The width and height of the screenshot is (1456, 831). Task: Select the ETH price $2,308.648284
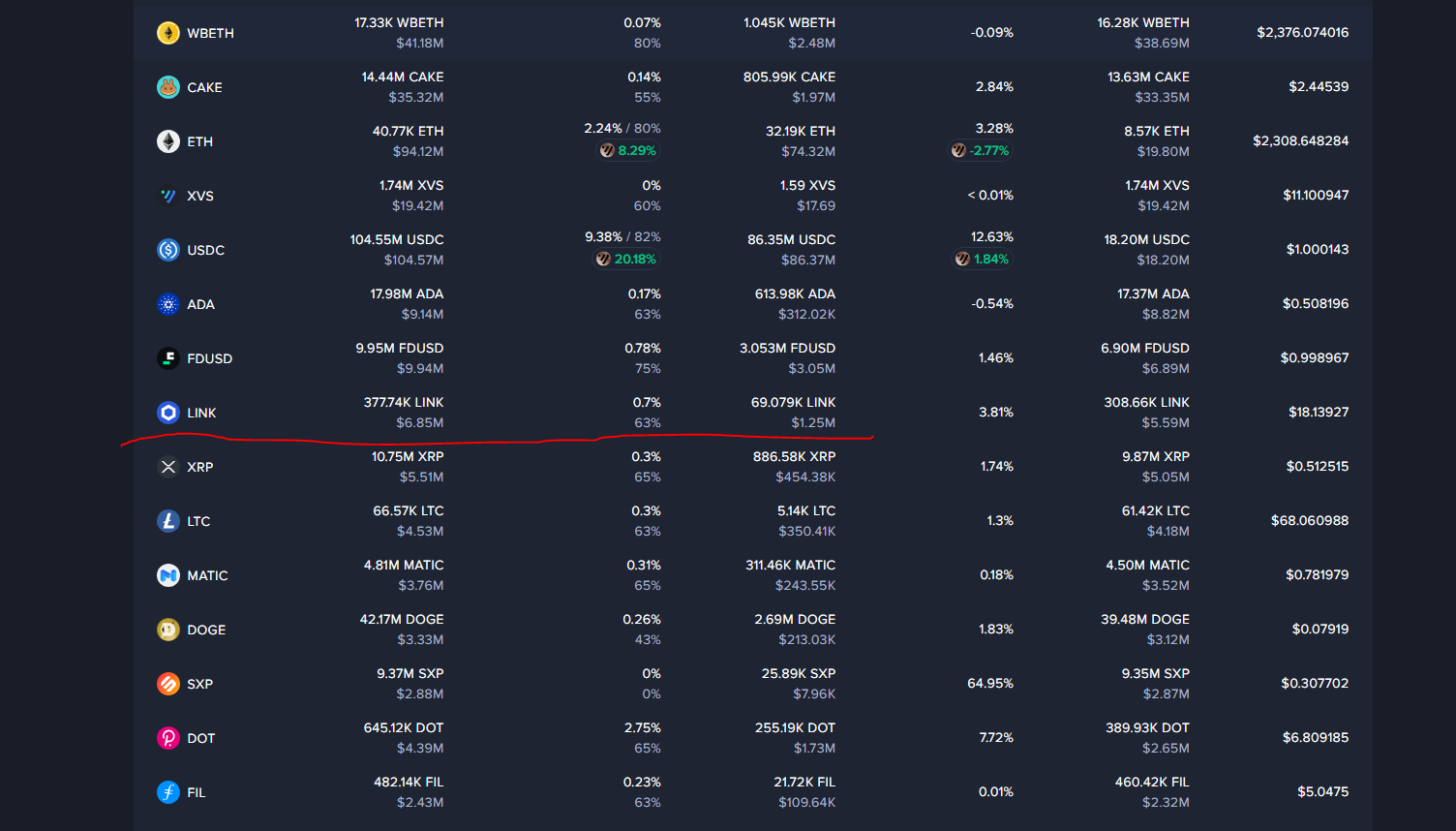pyautogui.click(x=1301, y=140)
